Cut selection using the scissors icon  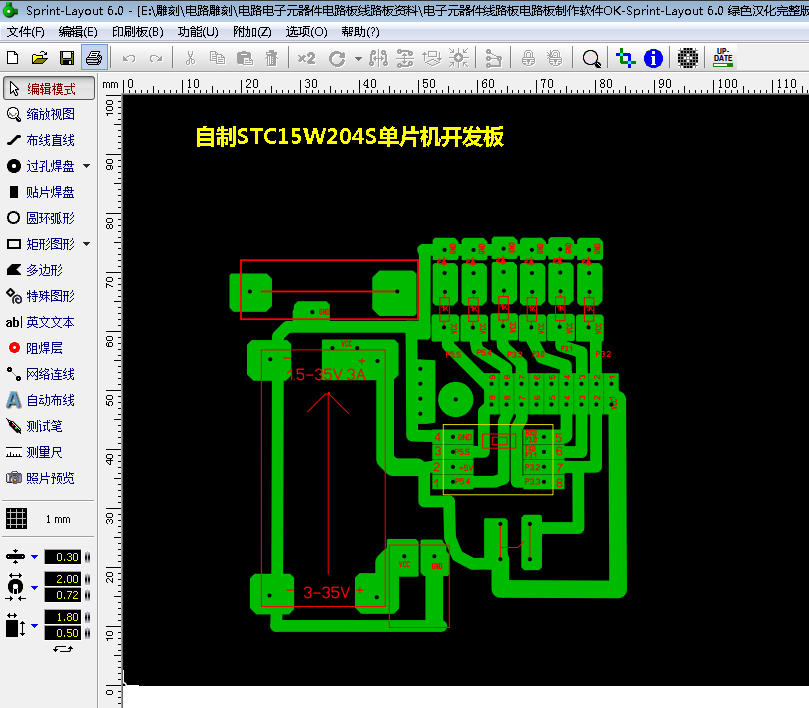tap(190, 58)
